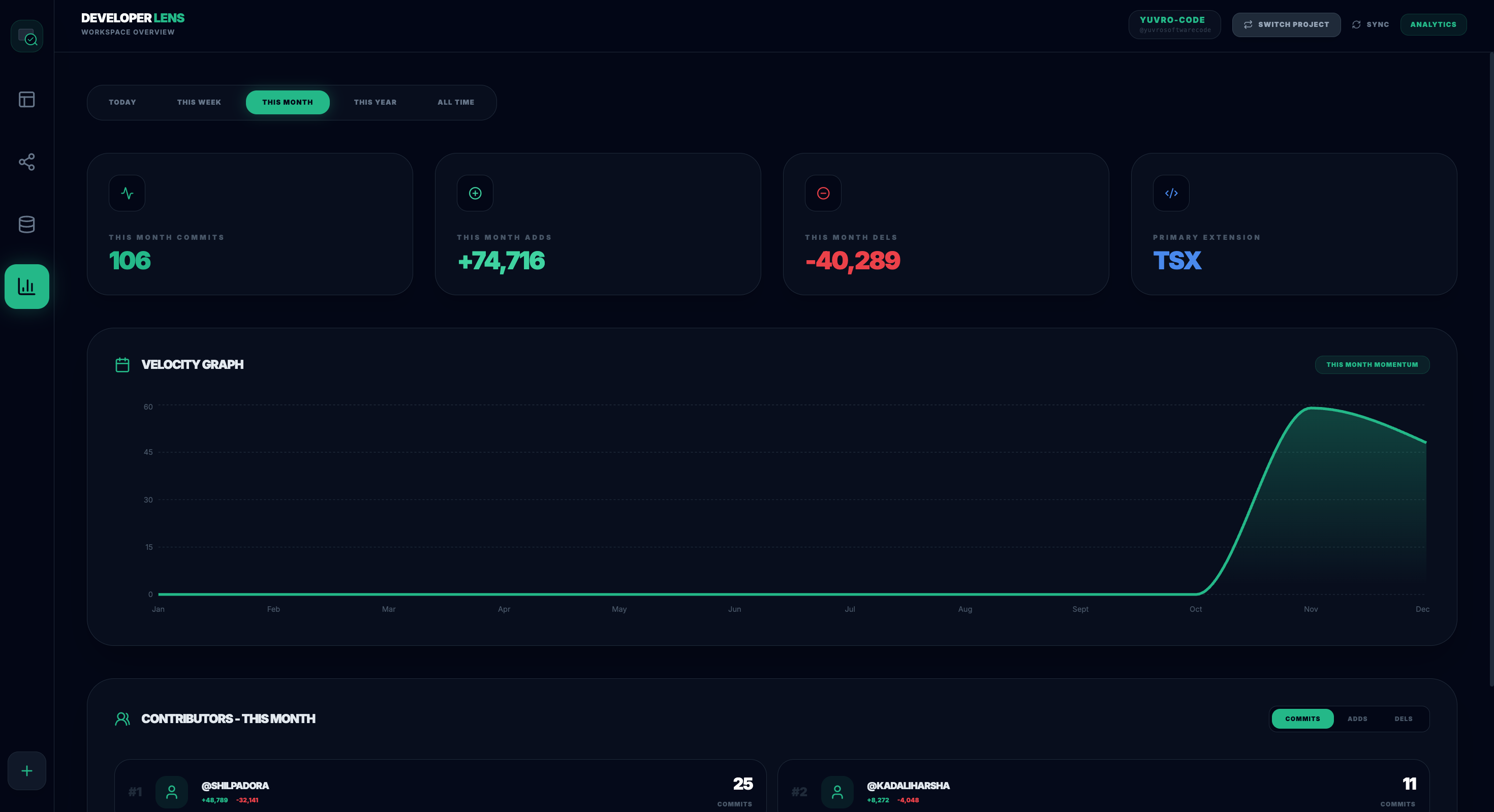The image size is (1494, 812).
Task: Switch time range to Today
Action: [x=122, y=103]
